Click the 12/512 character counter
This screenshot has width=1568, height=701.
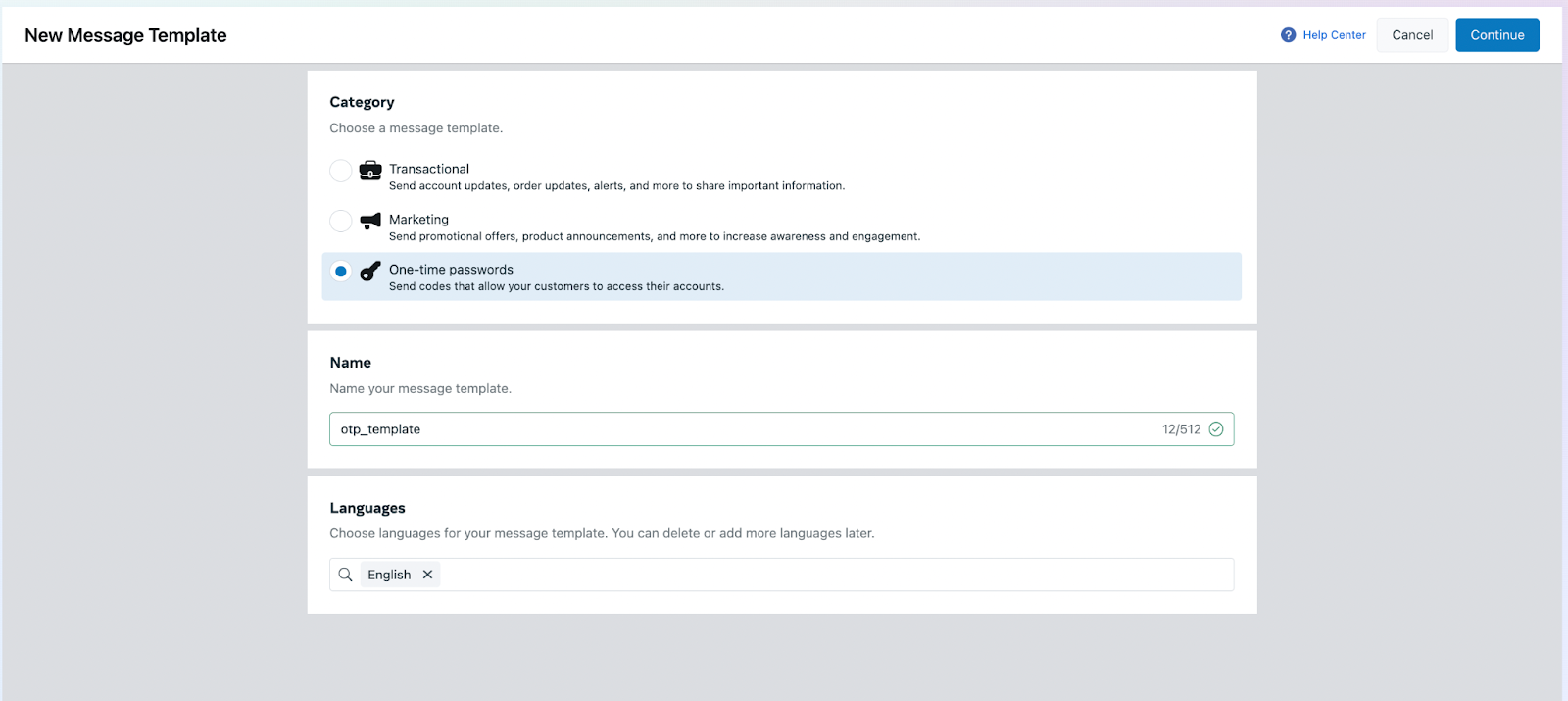pyautogui.click(x=1181, y=429)
